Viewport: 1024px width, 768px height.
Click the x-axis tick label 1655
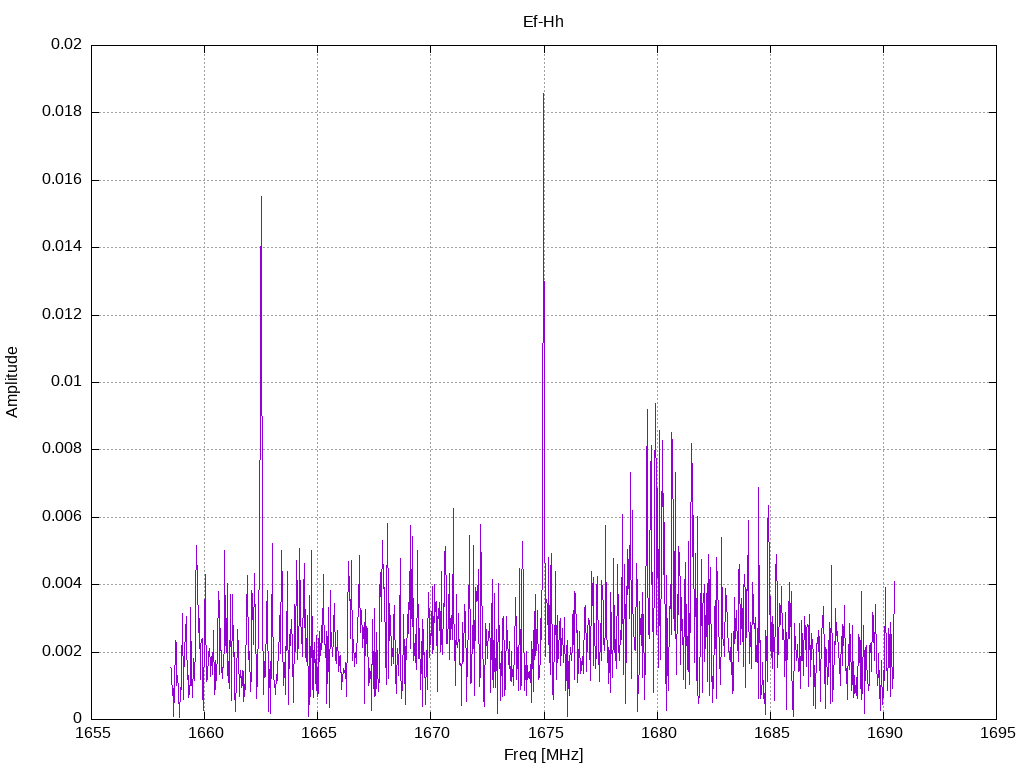(92, 733)
